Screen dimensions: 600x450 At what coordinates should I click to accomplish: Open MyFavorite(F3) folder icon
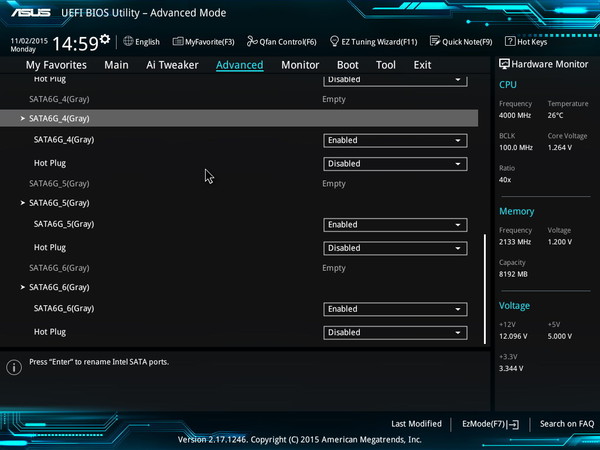(178, 41)
